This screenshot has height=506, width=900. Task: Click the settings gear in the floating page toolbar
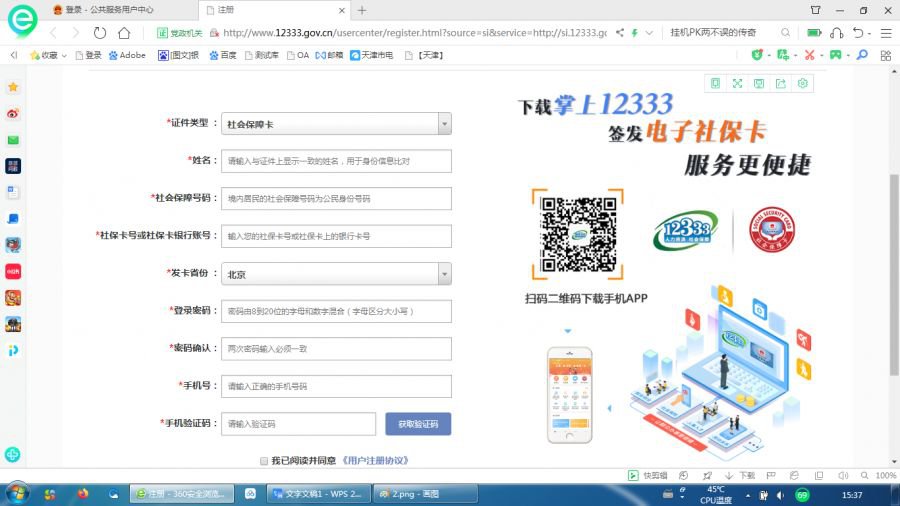[802, 83]
